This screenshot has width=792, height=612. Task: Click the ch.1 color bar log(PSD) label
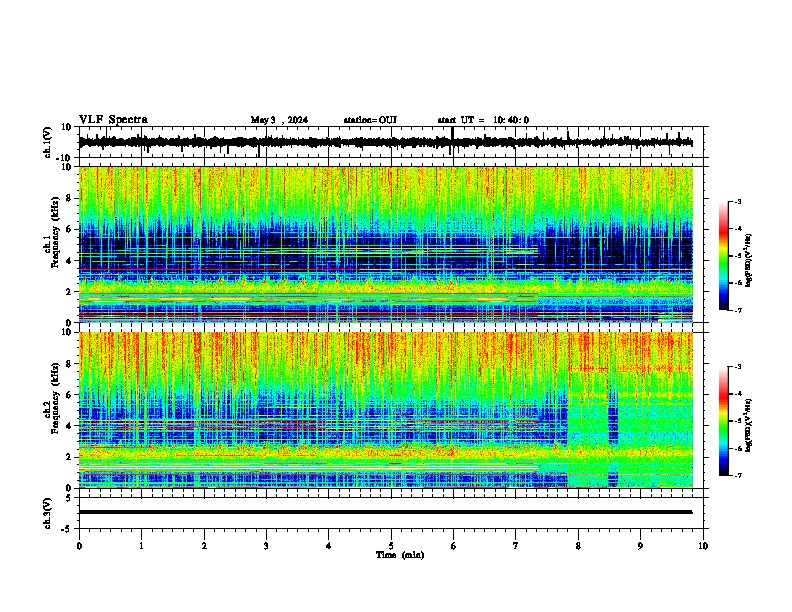tap(749, 261)
